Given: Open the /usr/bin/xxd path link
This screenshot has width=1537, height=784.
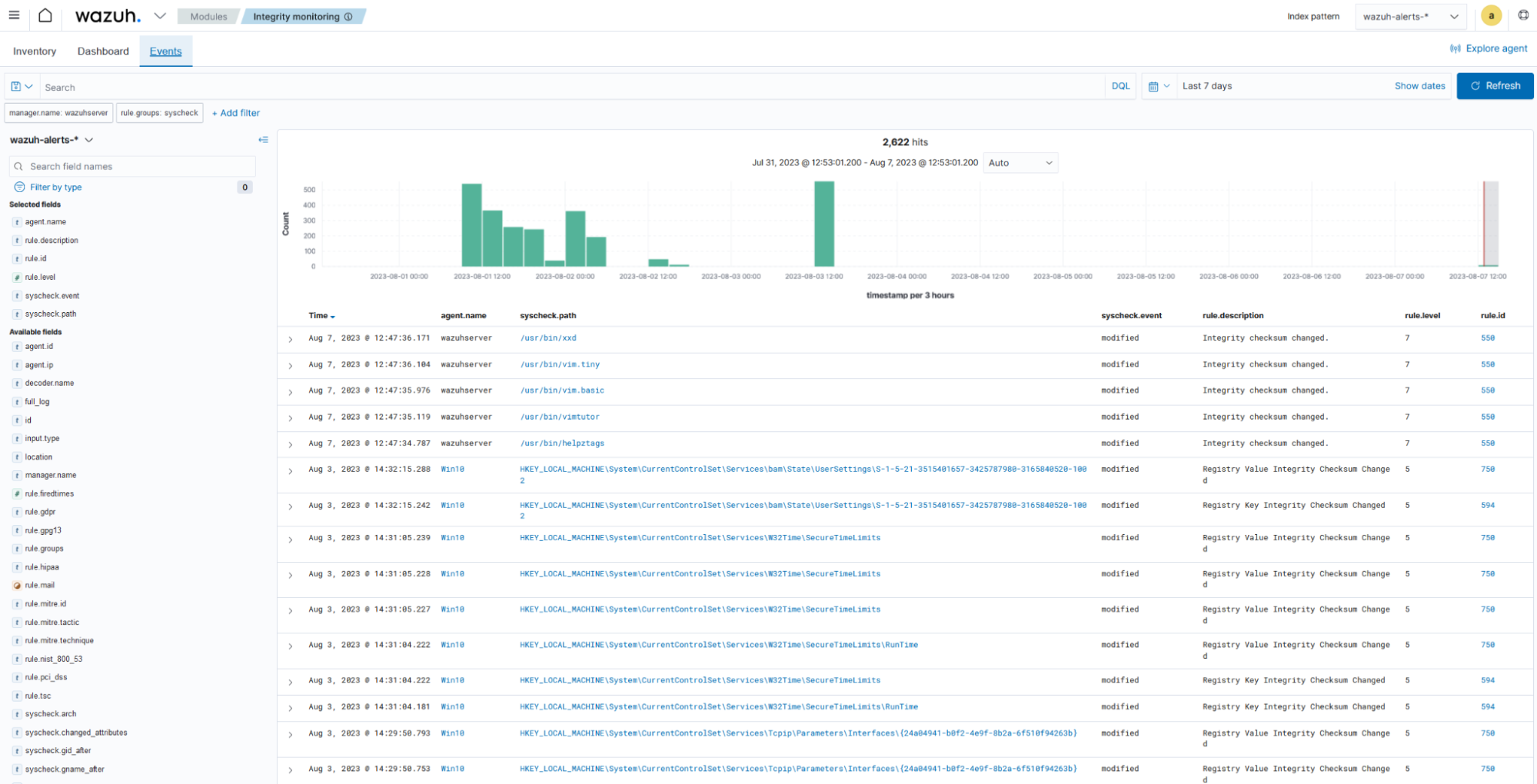Looking at the screenshot, I should 547,338.
